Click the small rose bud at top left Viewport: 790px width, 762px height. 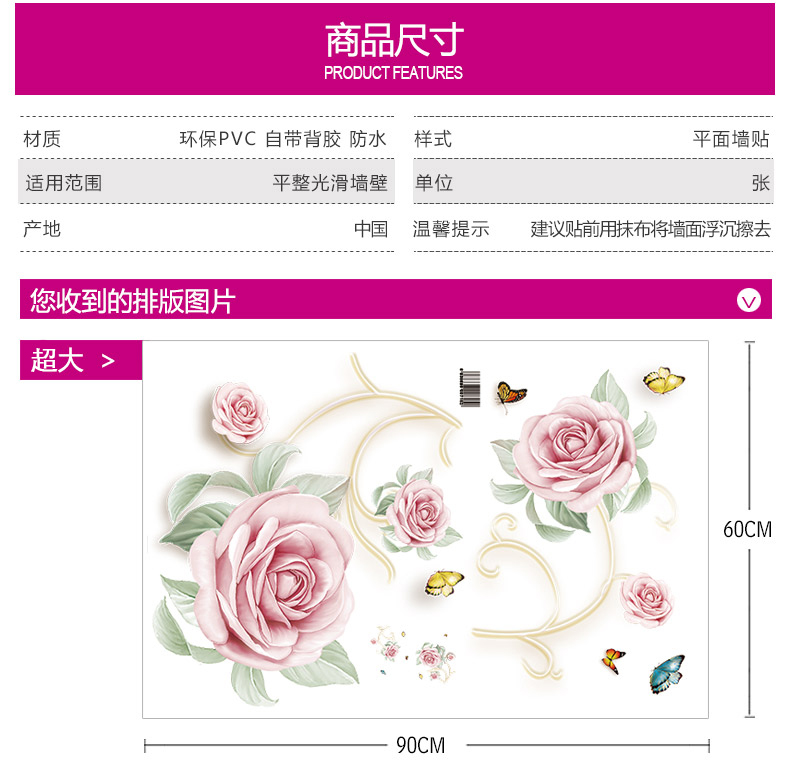click(240, 412)
